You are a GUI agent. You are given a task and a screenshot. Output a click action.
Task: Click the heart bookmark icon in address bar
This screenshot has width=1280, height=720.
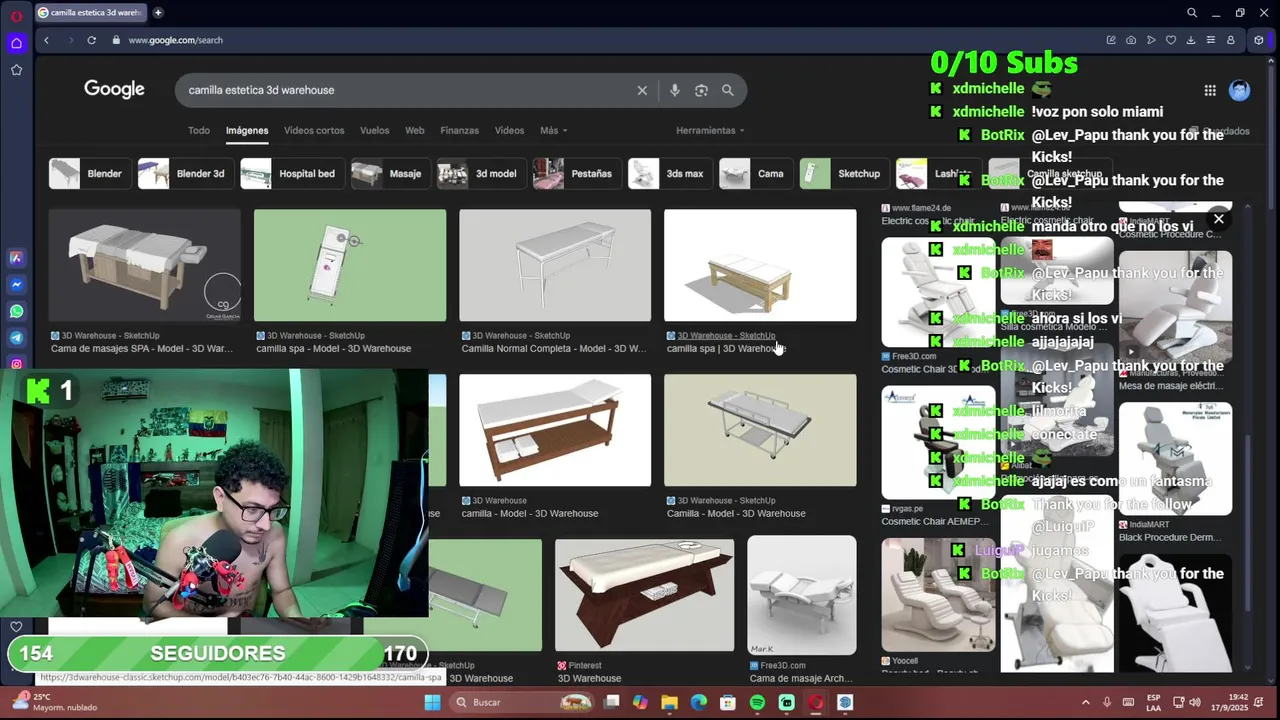click(x=1171, y=40)
